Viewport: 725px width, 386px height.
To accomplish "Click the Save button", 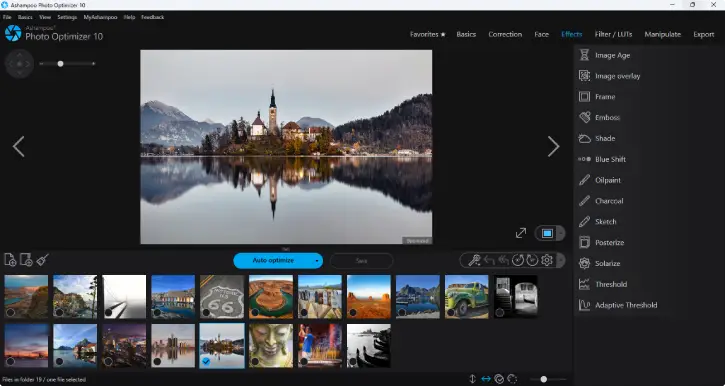I will click(362, 261).
